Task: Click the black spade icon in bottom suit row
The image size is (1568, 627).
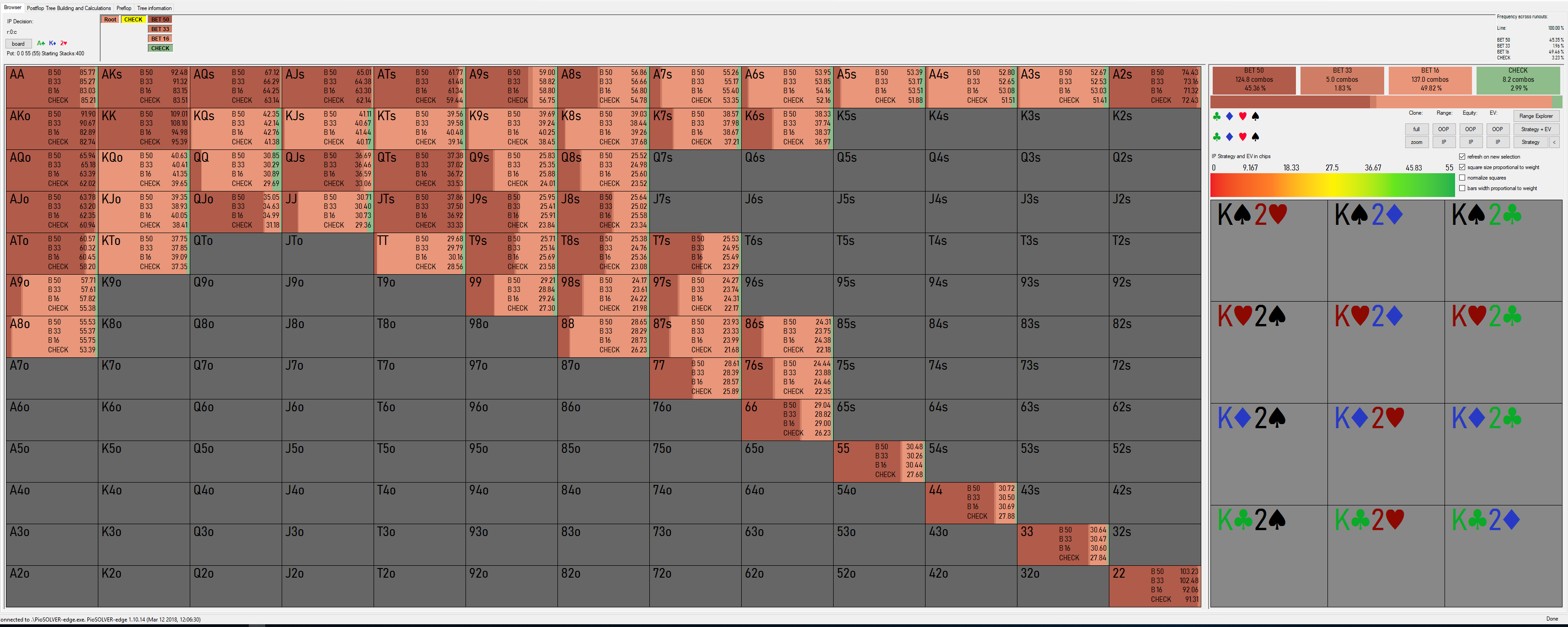Action: pyautogui.click(x=1255, y=137)
